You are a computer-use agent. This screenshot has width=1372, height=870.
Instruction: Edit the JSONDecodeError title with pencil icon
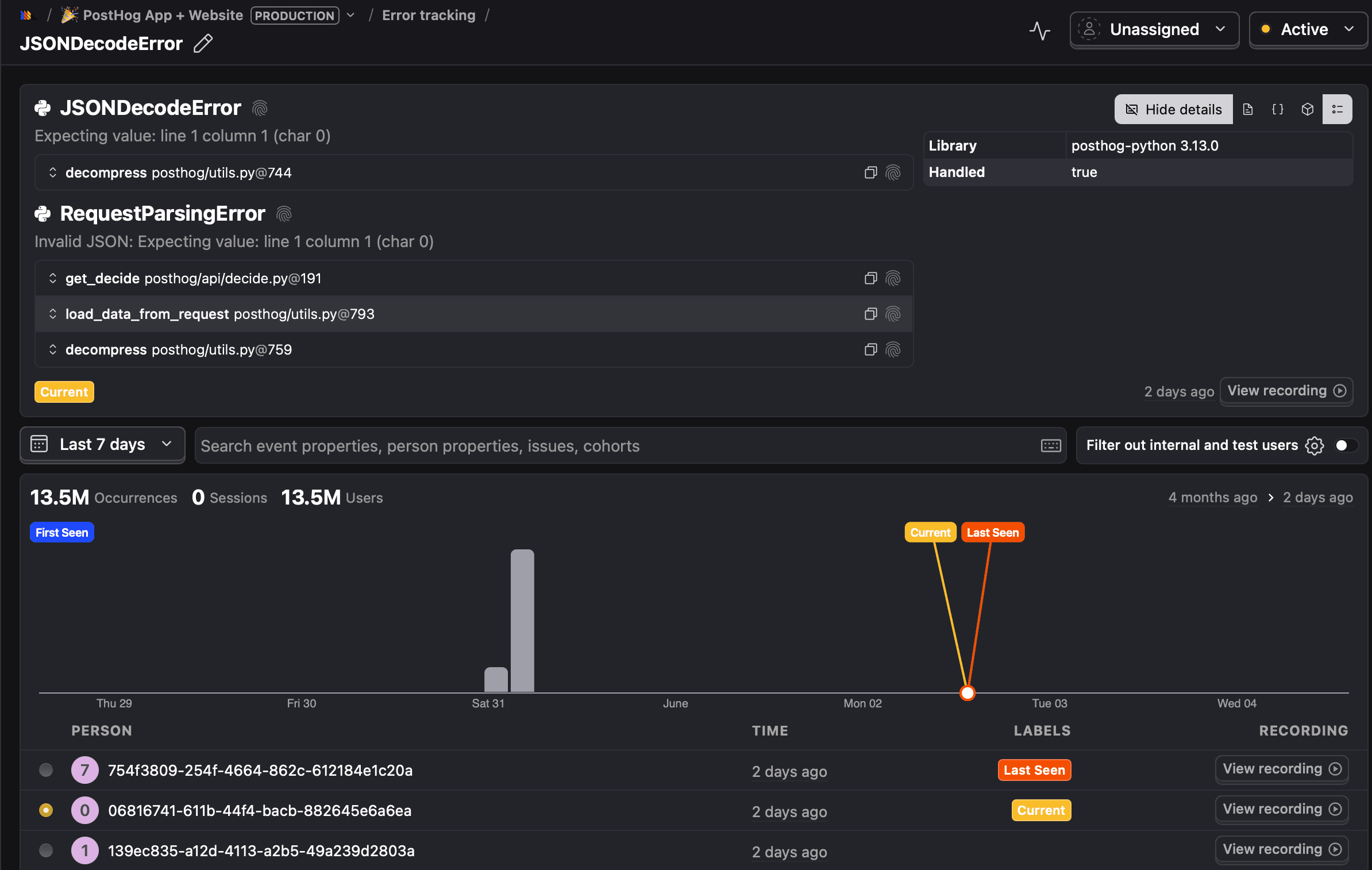tap(203, 44)
